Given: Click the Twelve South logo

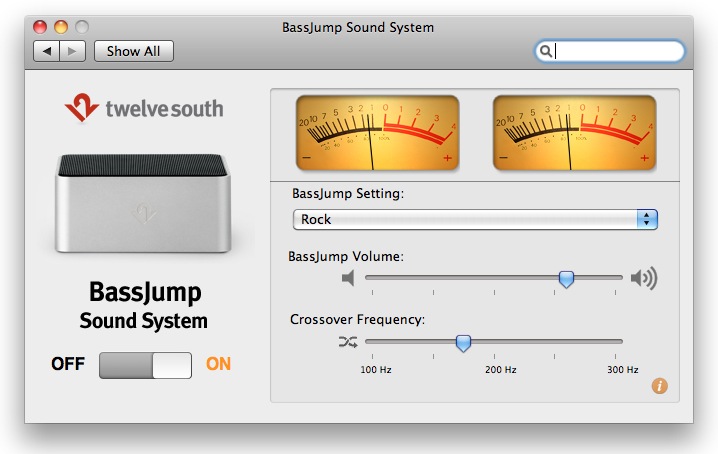Looking at the screenshot, I should (x=143, y=109).
